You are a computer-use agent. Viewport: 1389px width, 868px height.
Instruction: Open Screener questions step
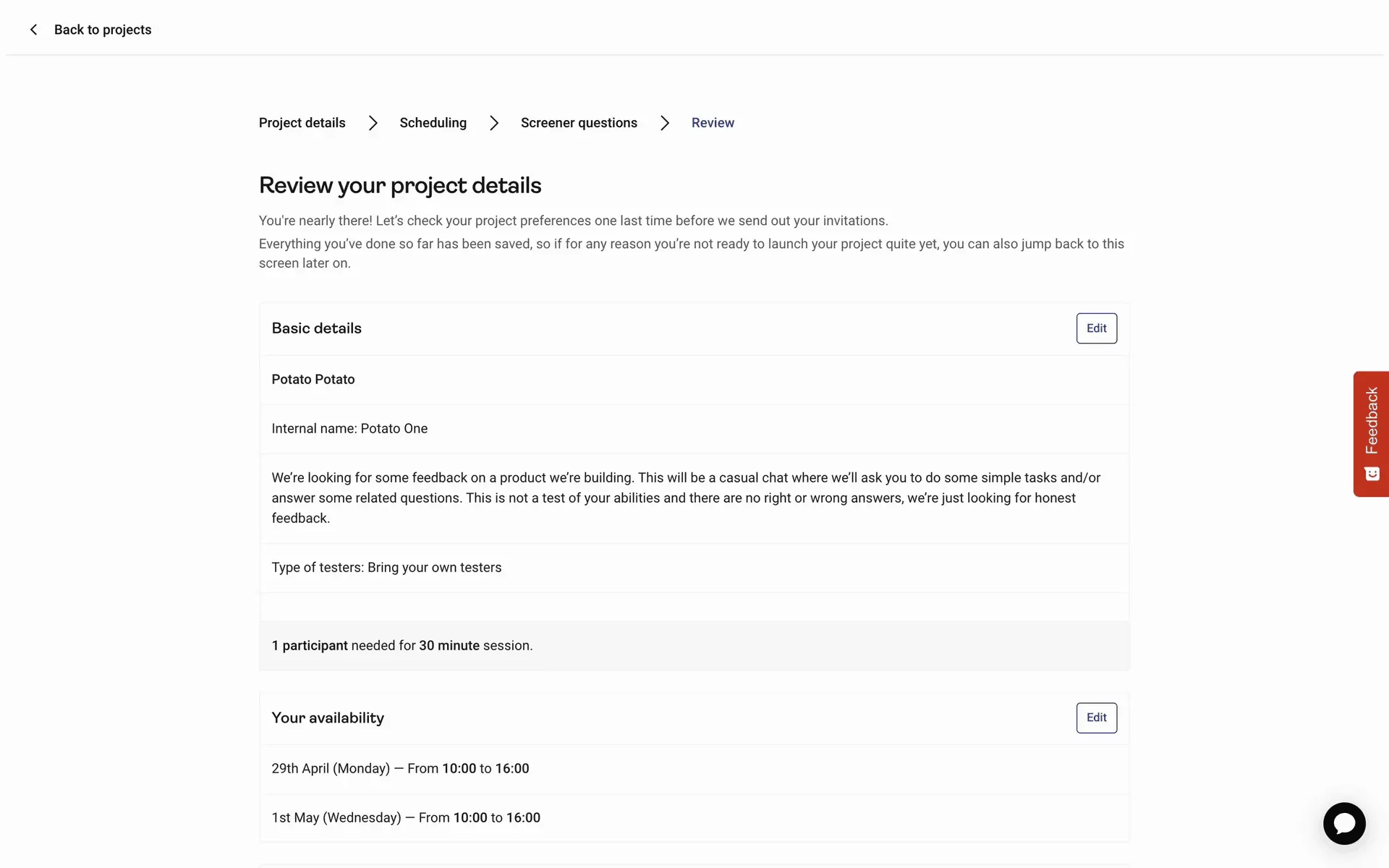[x=579, y=123]
